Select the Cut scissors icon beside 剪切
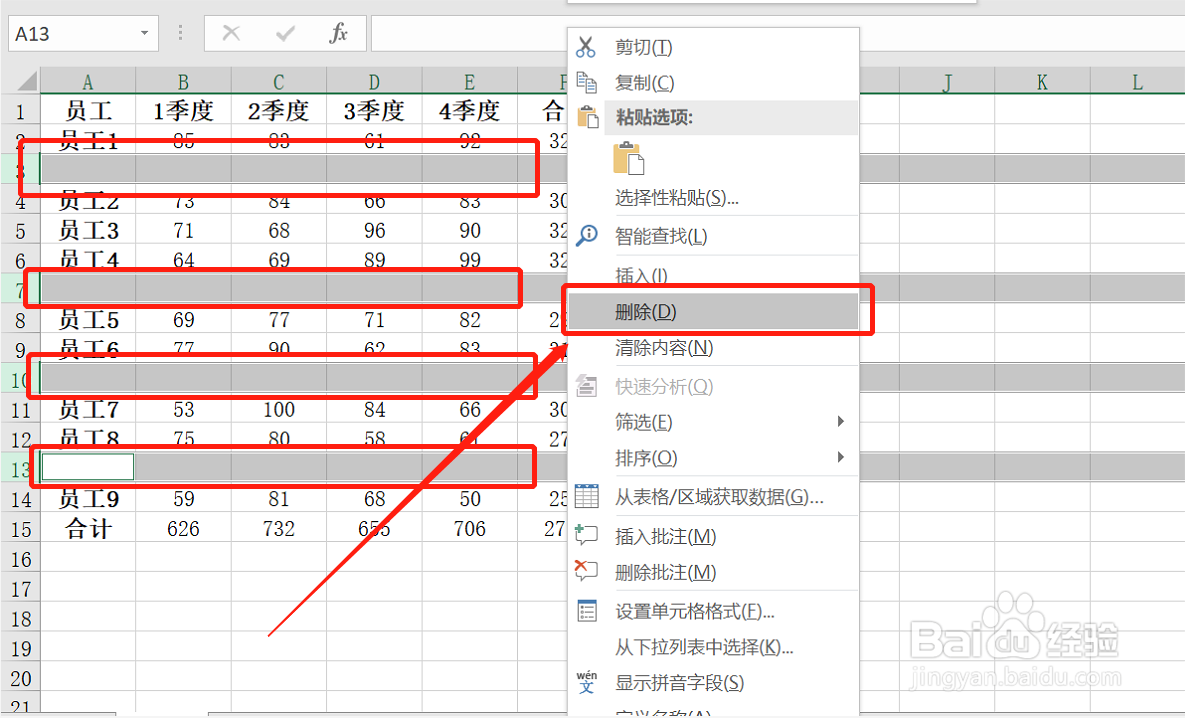This screenshot has width=1185, height=718. (x=588, y=47)
